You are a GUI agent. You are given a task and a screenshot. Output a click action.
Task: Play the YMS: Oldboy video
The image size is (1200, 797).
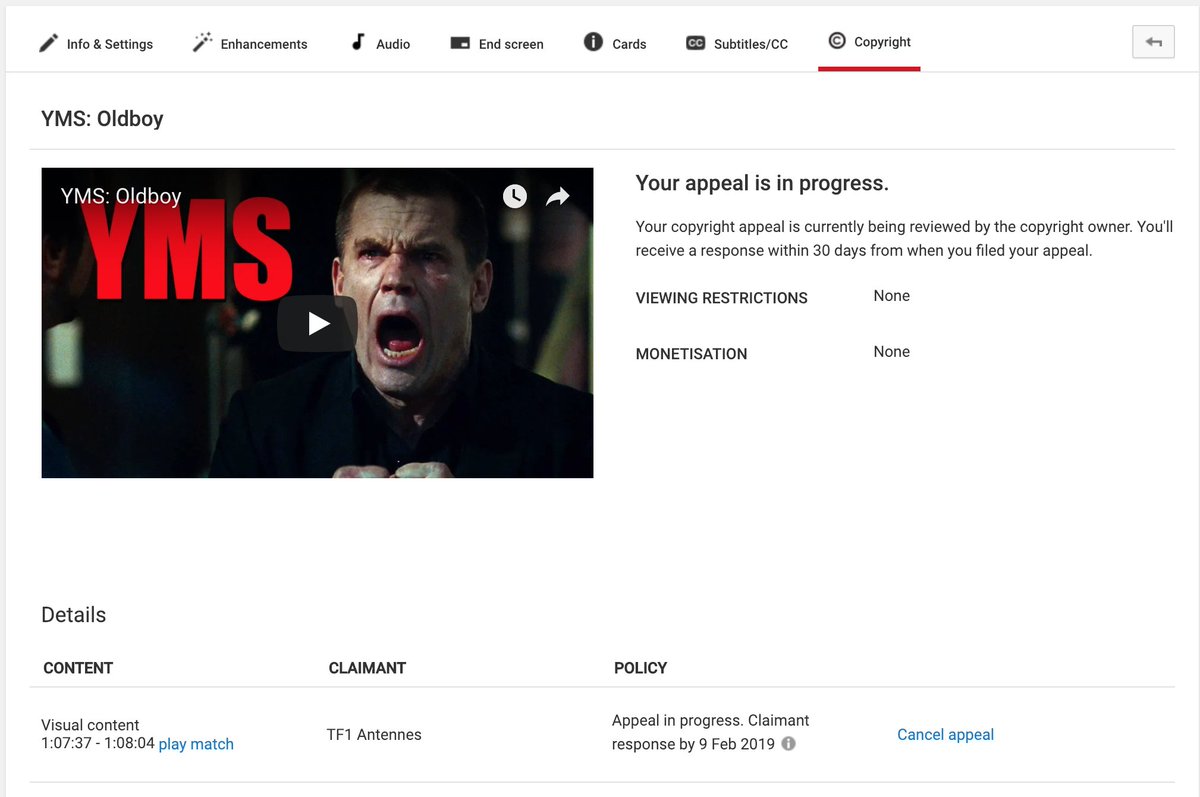tap(317, 323)
